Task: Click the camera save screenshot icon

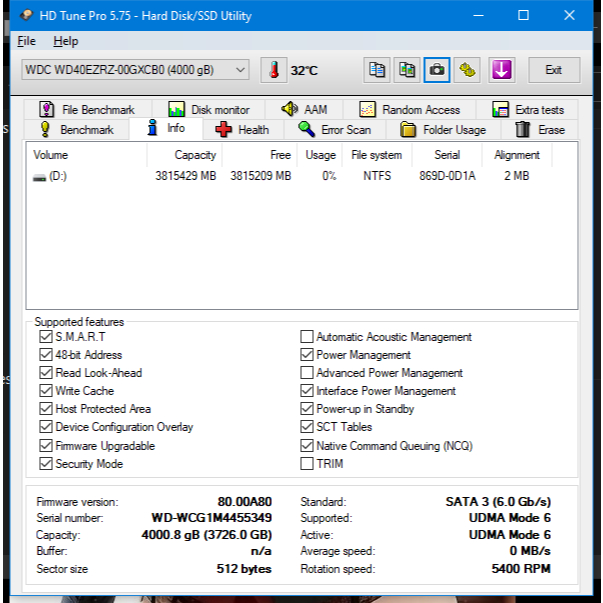Action: click(437, 70)
